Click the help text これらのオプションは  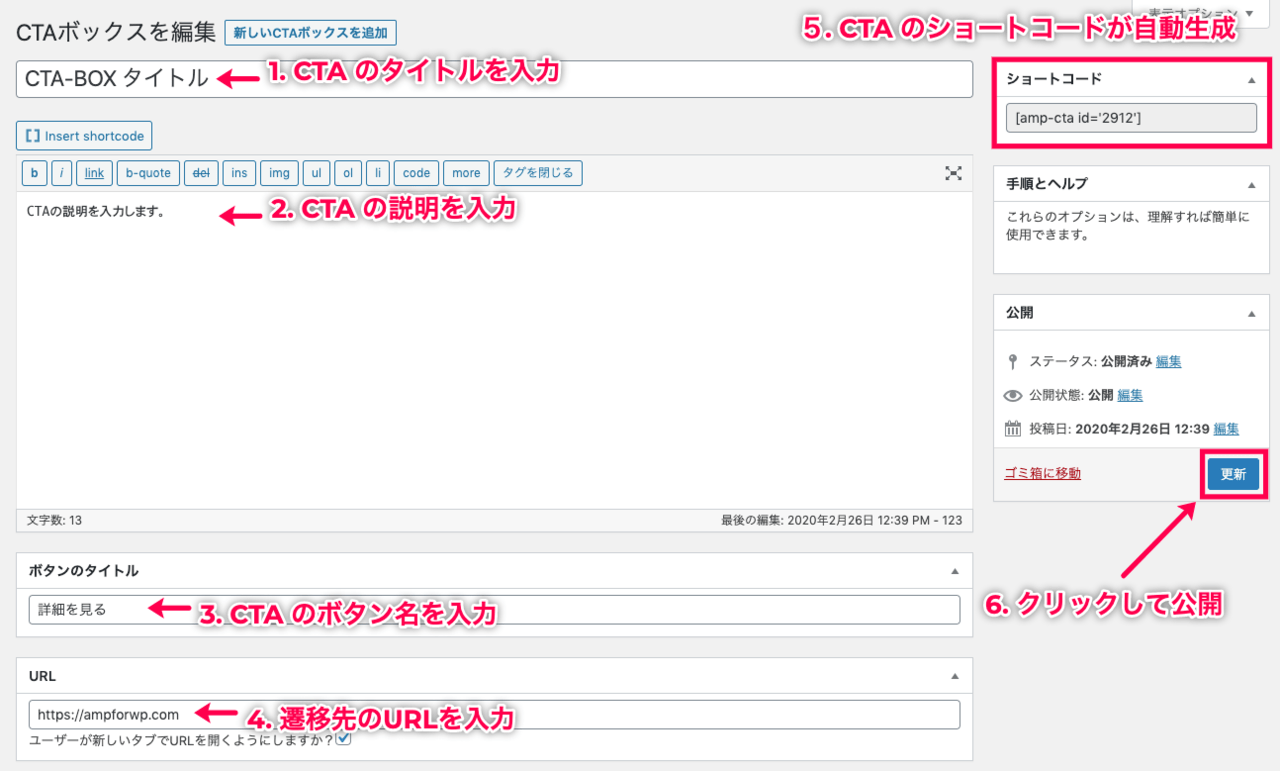point(1128,226)
